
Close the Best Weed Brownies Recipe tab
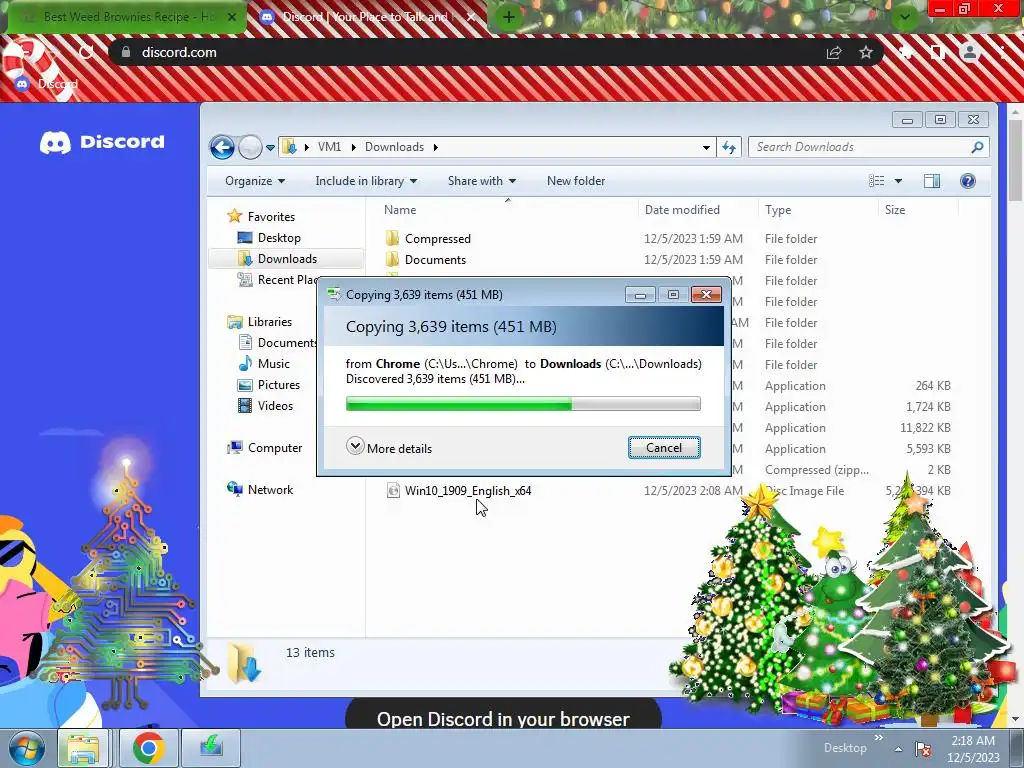(232, 17)
